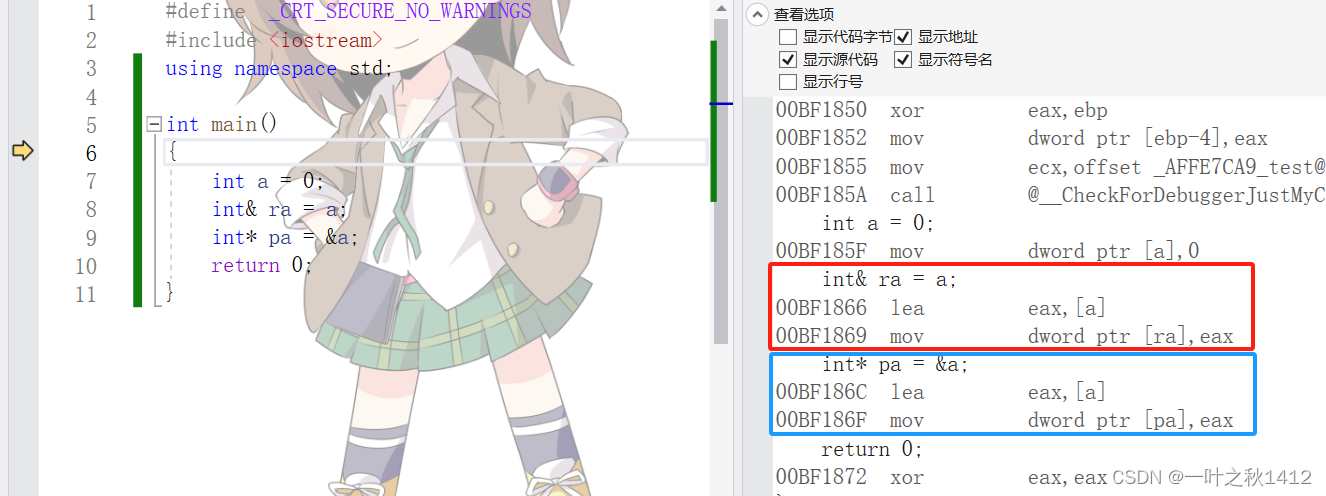Click disassembly address 00BF1855

(x=821, y=167)
